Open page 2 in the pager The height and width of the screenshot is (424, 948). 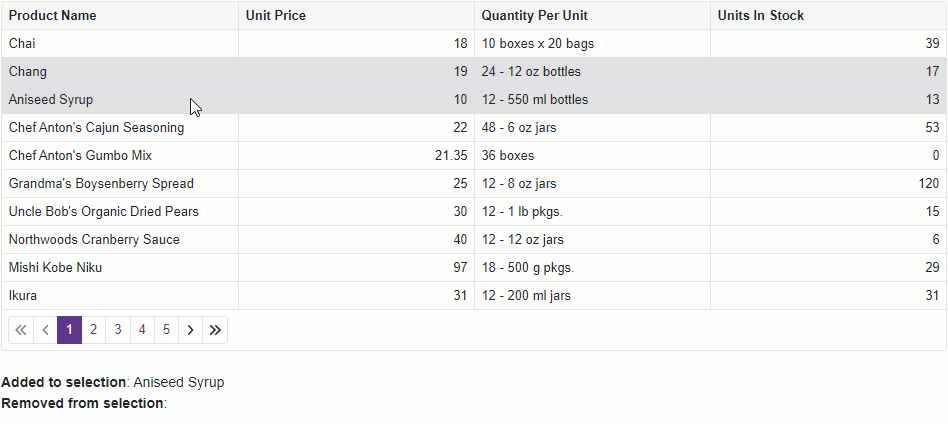94,330
